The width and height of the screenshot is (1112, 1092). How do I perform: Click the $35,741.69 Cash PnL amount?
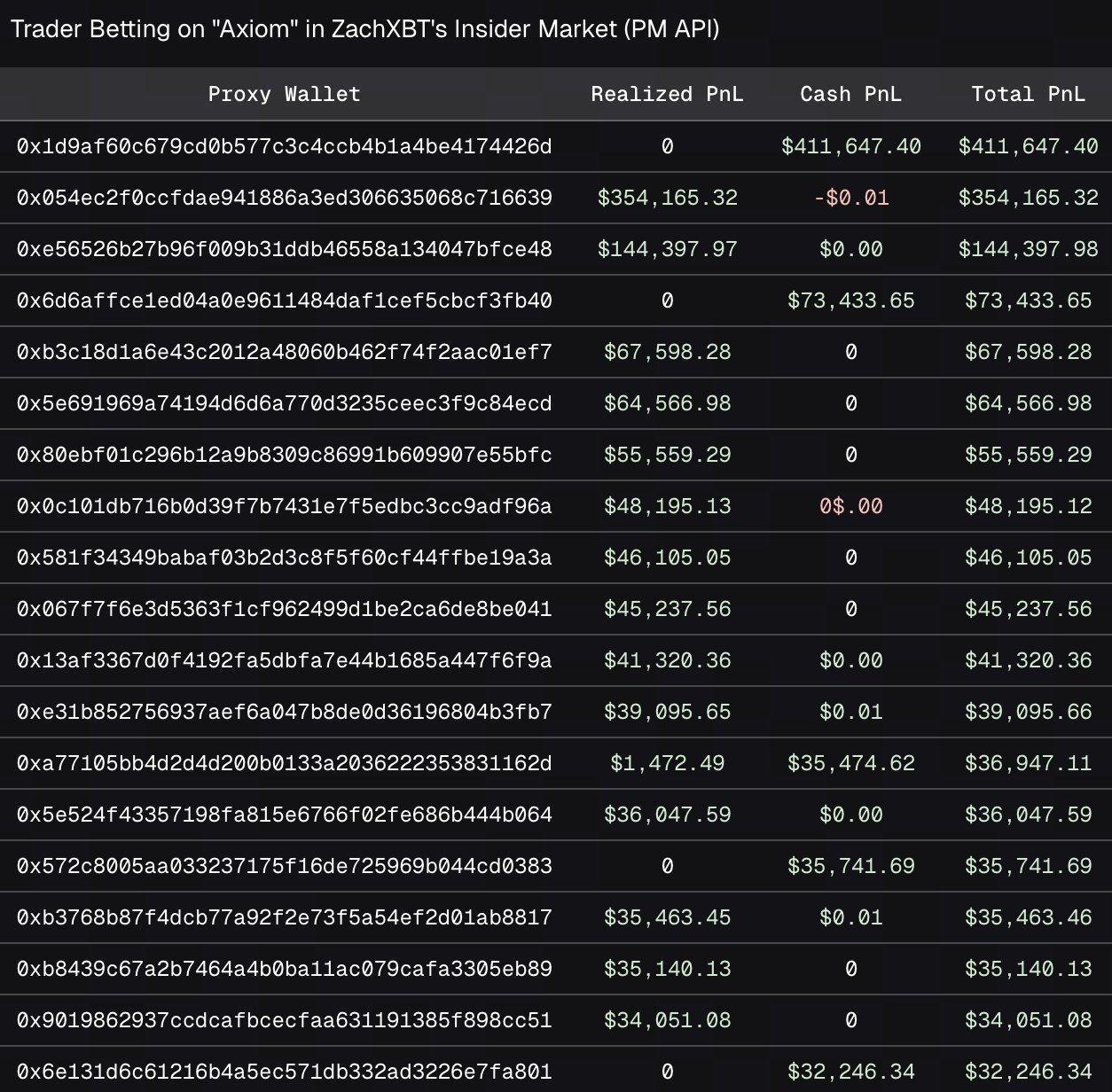pos(850,865)
